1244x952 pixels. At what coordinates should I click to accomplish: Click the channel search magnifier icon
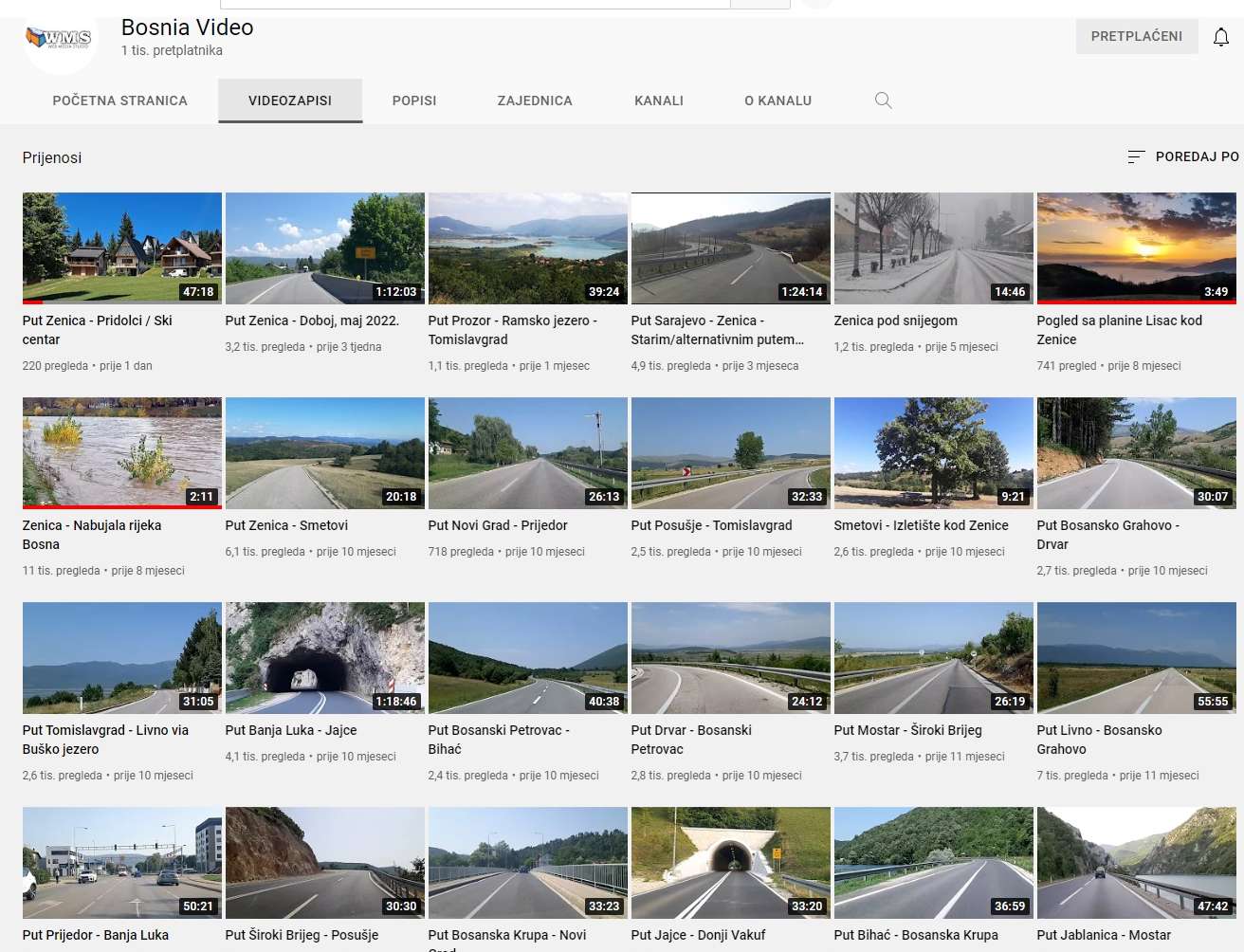click(x=883, y=101)
